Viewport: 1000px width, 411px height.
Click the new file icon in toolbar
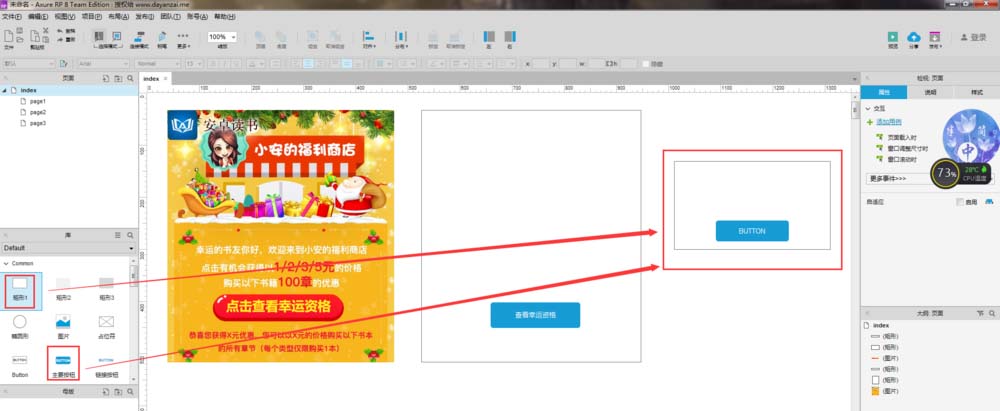pos(9,36)
